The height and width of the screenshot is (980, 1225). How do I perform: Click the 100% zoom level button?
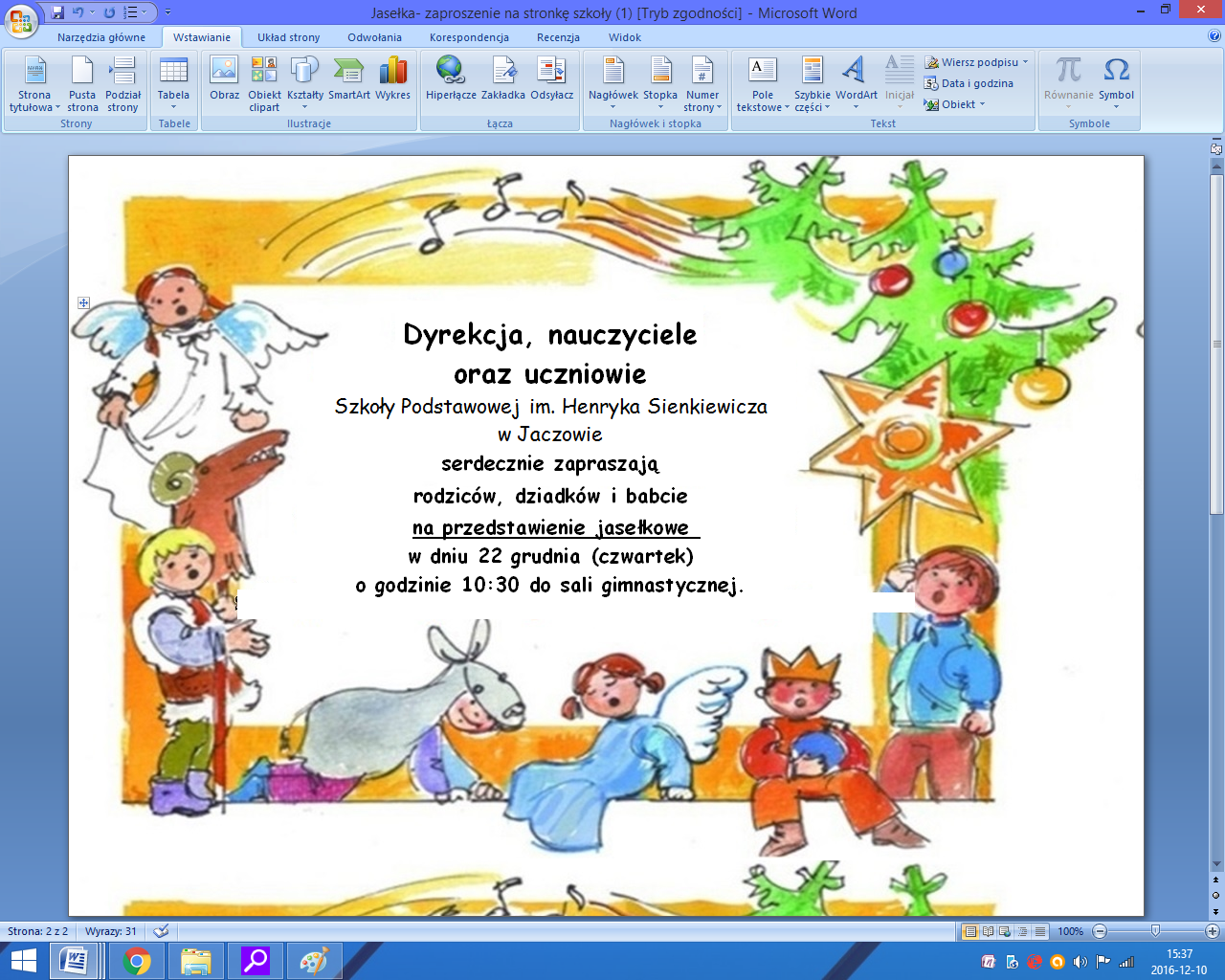coord(1070,931)
